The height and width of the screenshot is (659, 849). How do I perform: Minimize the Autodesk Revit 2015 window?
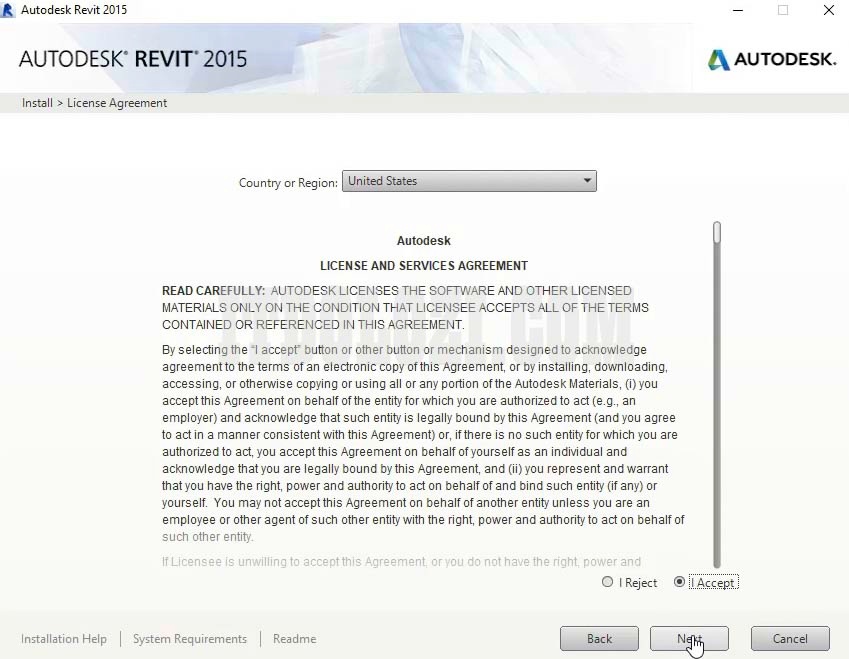tap(738, 10)
